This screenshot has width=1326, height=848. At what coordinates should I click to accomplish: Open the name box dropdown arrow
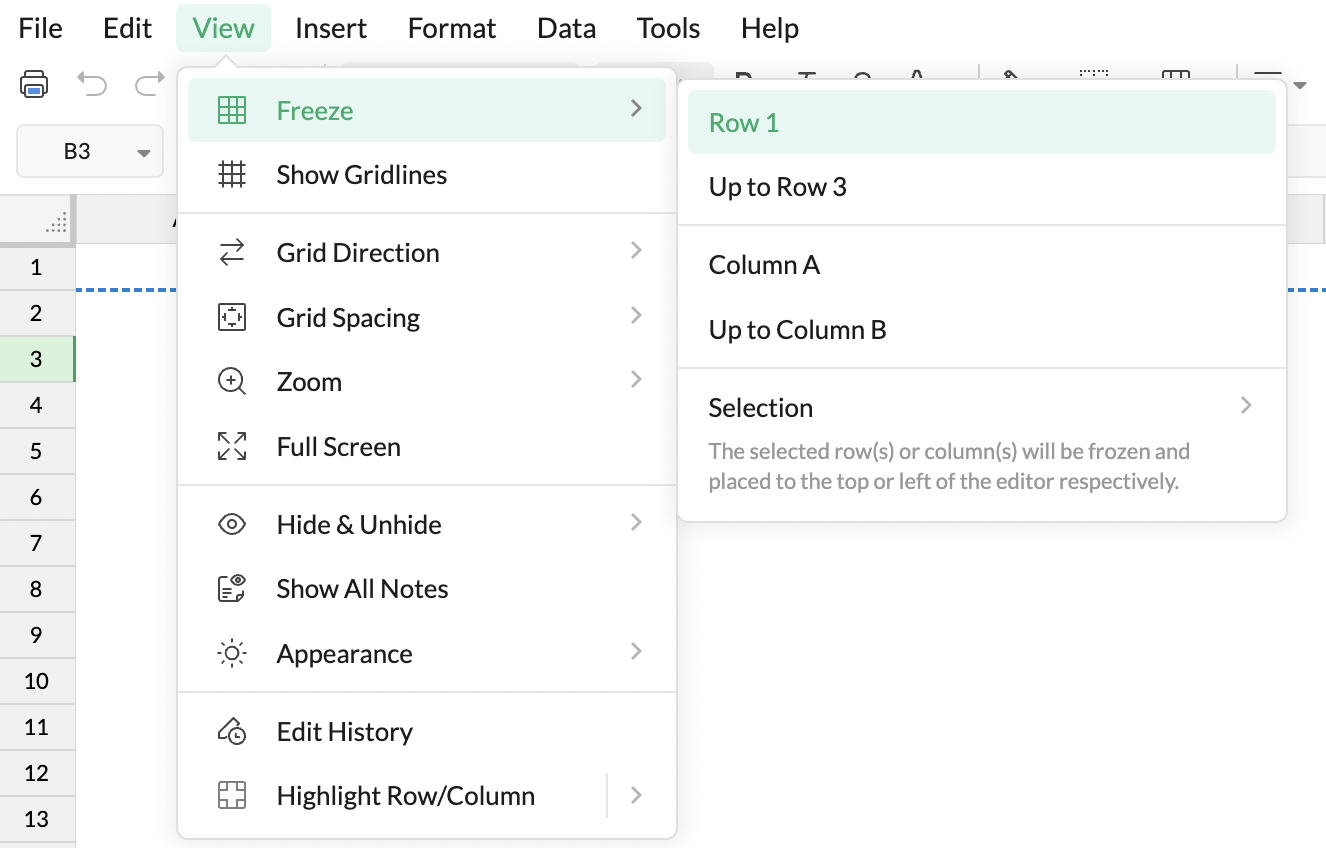click(x=143, y=153)
